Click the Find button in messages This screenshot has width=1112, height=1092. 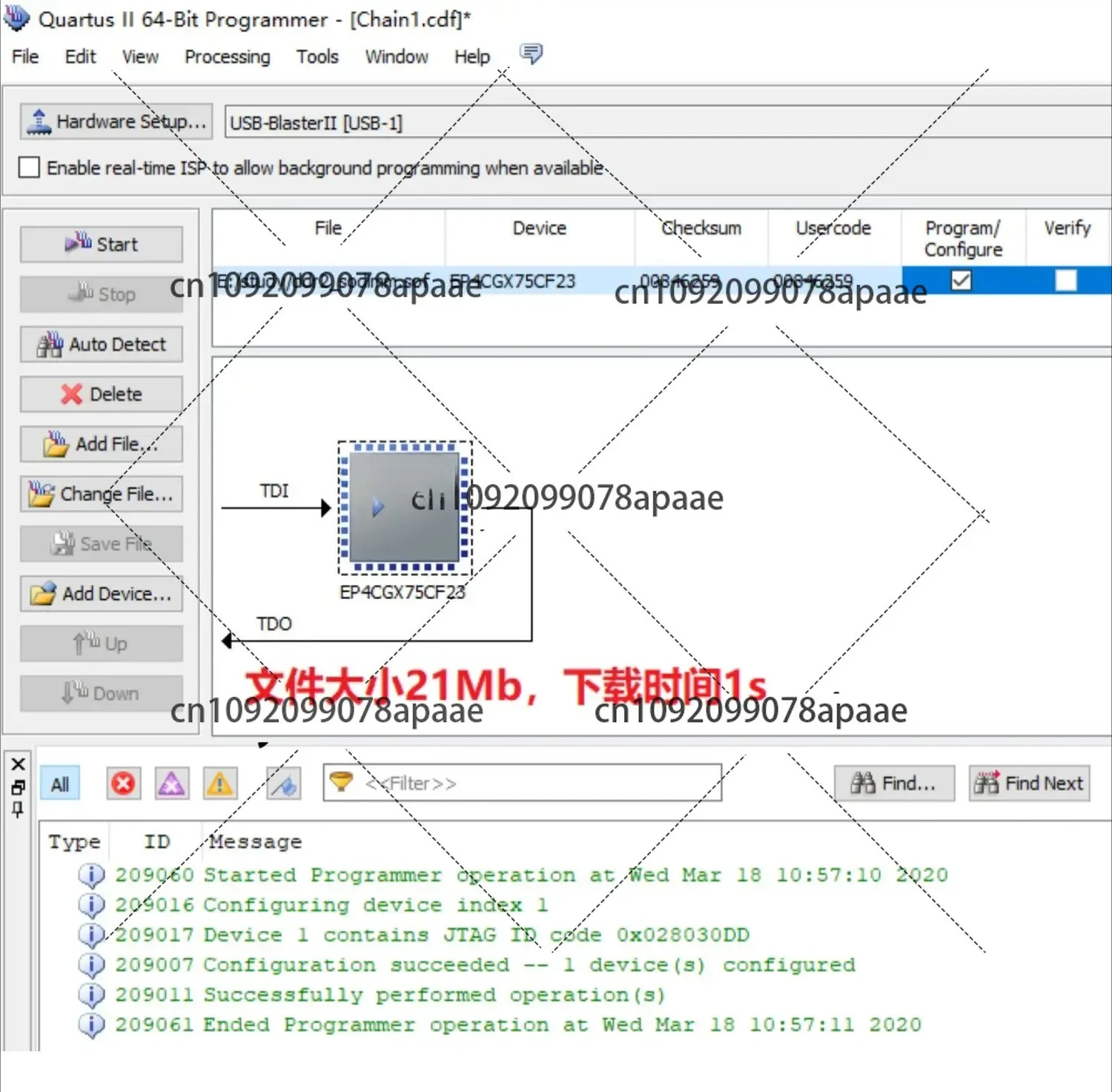pos(894,783)
